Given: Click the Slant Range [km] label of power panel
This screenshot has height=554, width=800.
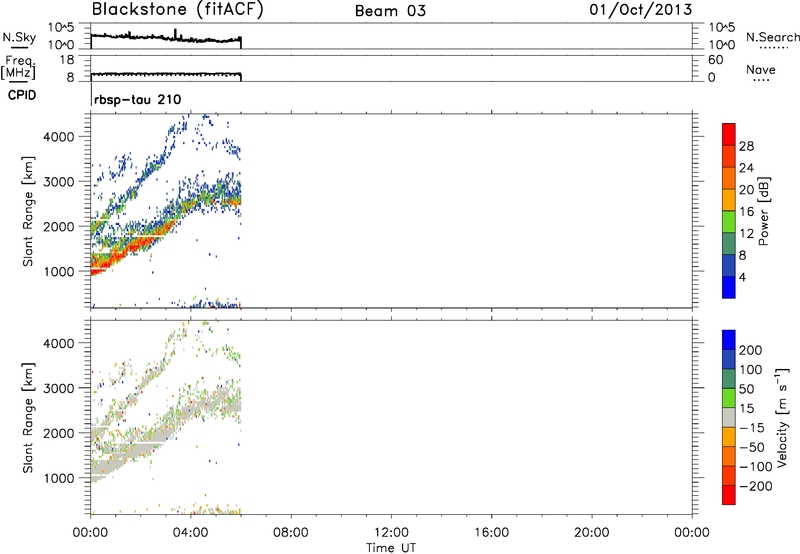Looking at the screenshot, I should click(x=28, y=211).
